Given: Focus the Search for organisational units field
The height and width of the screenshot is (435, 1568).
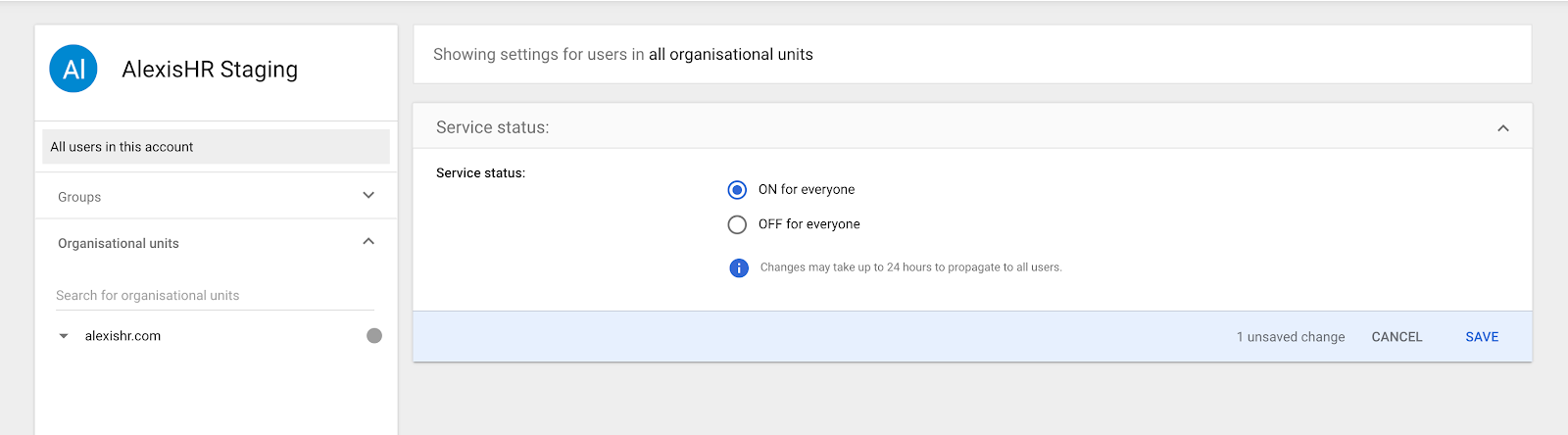Looking at the screenshot, I should (214, 296).
